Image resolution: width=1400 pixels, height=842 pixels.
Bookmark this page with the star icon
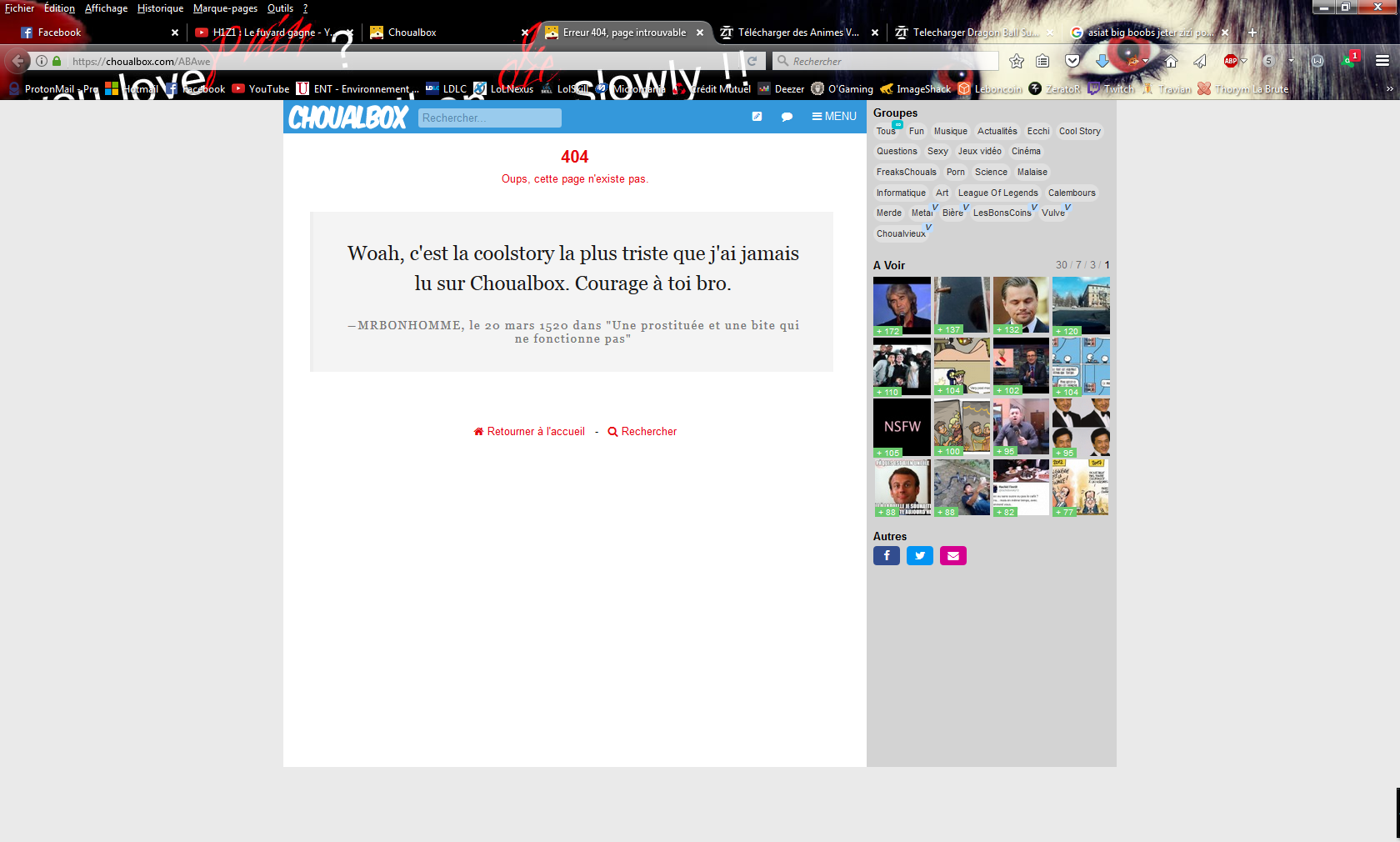click(1016, 61)
